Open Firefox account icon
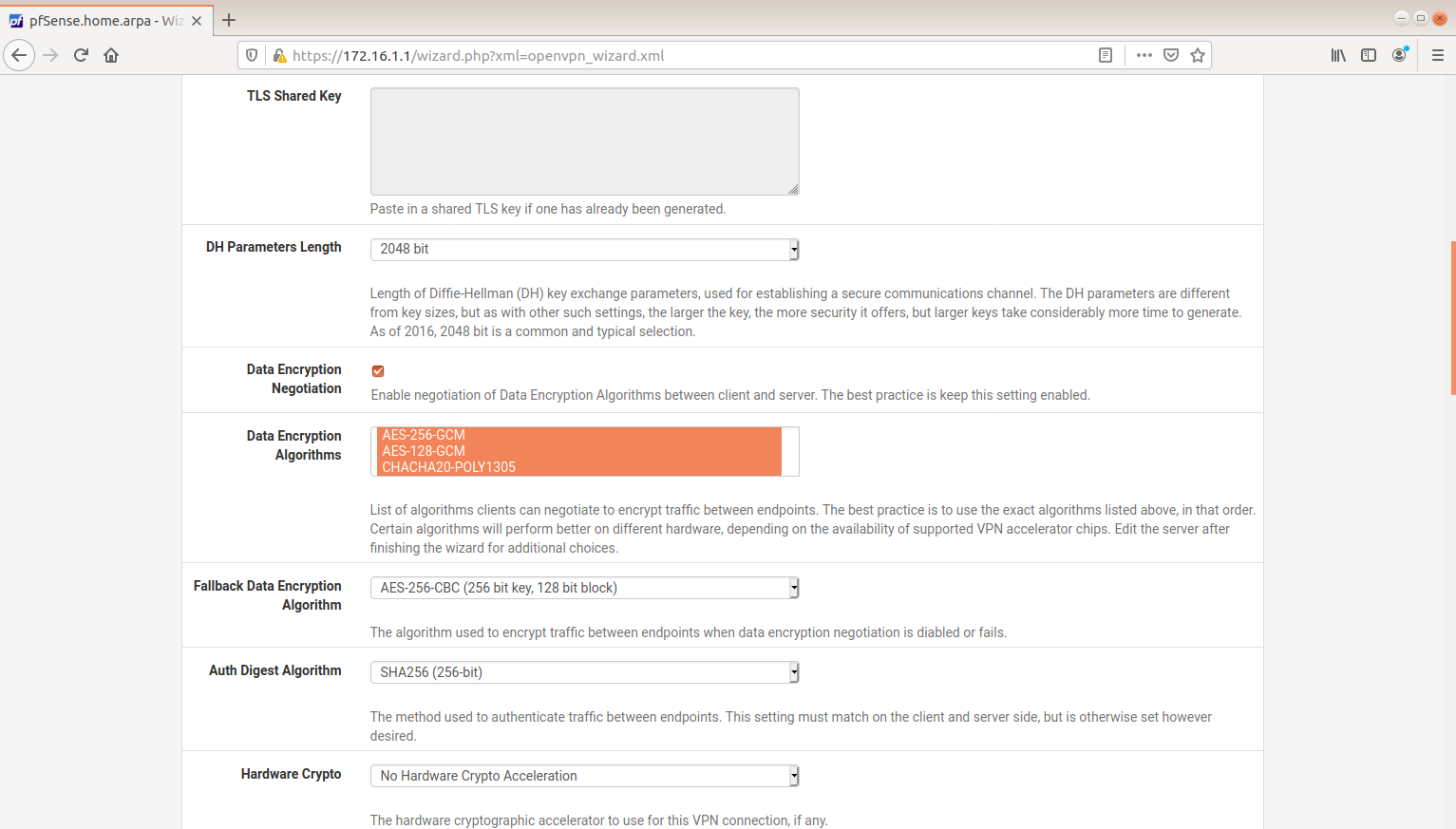 (1399, 55)
